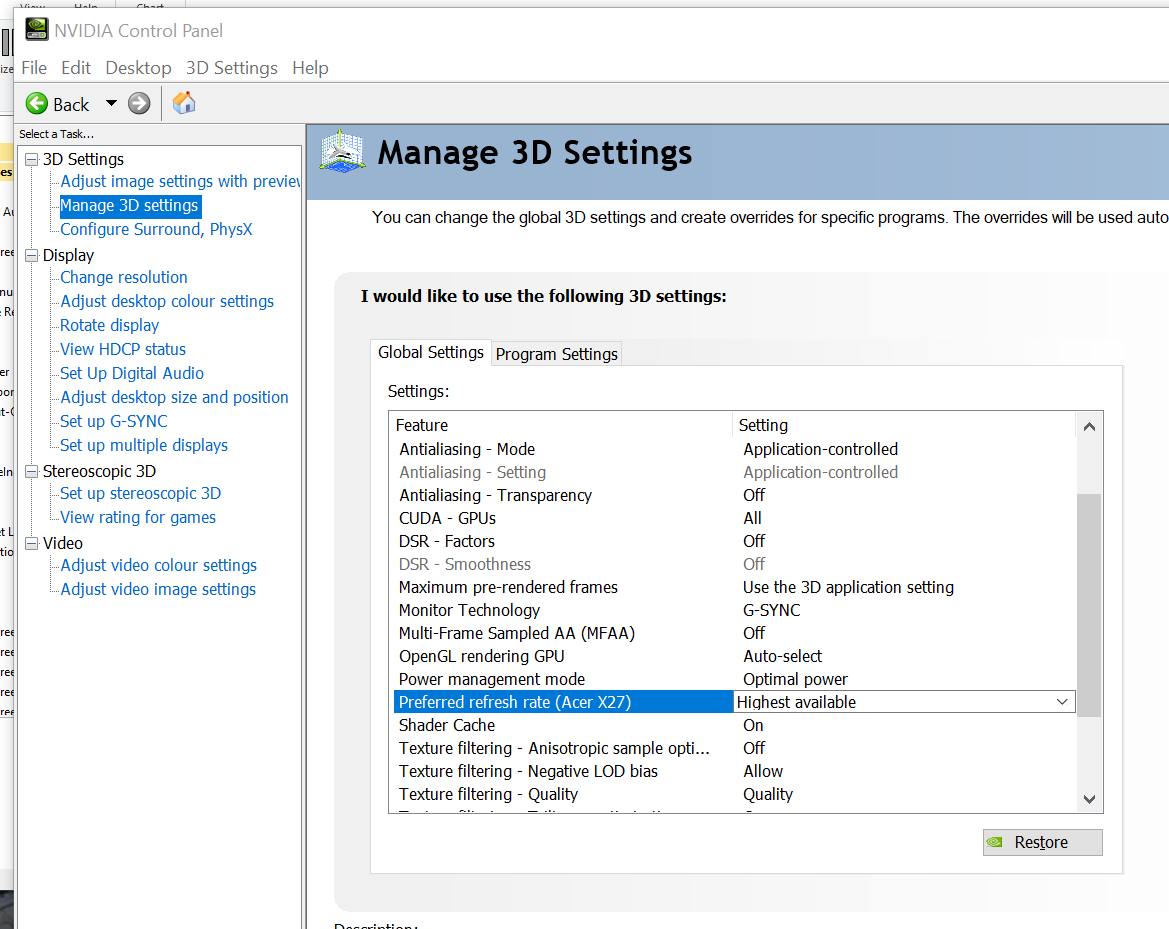Click the Setting column header
1169x929 pixels.
[904, 425]
